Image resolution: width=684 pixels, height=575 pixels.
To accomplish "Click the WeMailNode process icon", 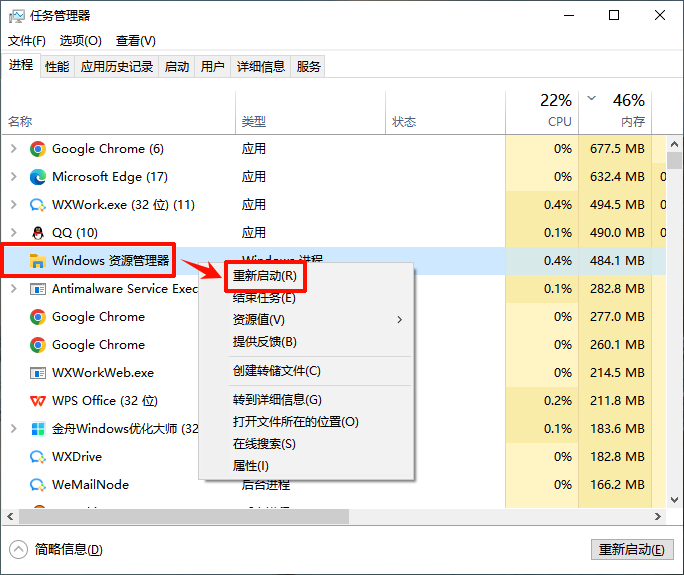I will (38, 485).
